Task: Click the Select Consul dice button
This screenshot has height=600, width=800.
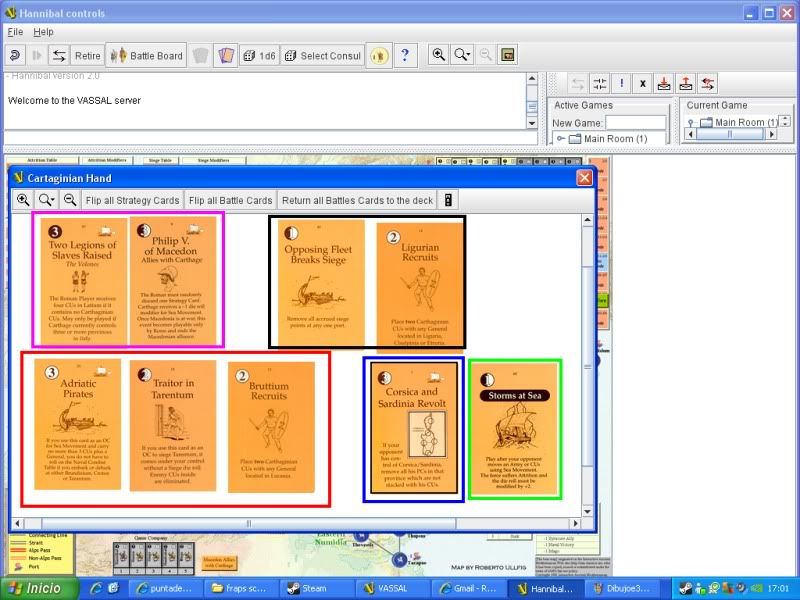Action: (x=322, y=55)
